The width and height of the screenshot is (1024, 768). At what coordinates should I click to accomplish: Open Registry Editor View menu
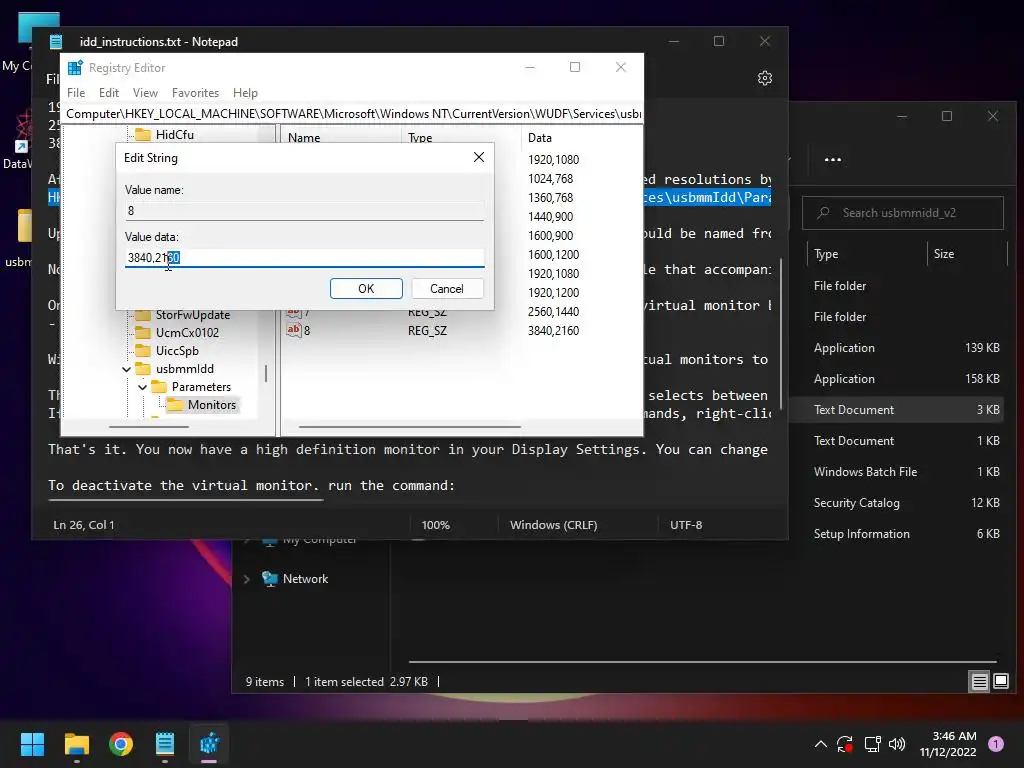pos(145,93)
